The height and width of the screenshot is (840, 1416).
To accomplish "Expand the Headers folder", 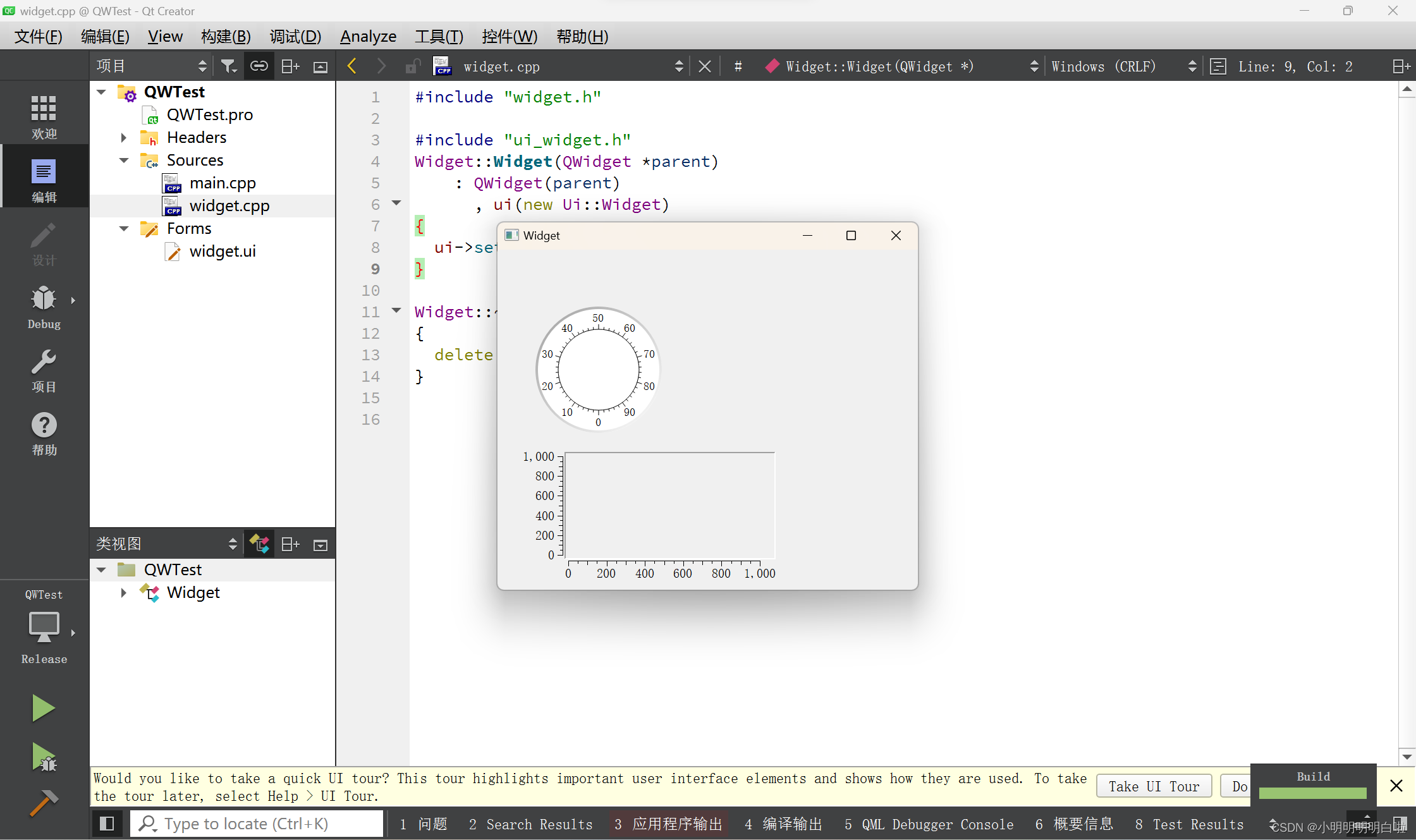I will coord(124,138).
